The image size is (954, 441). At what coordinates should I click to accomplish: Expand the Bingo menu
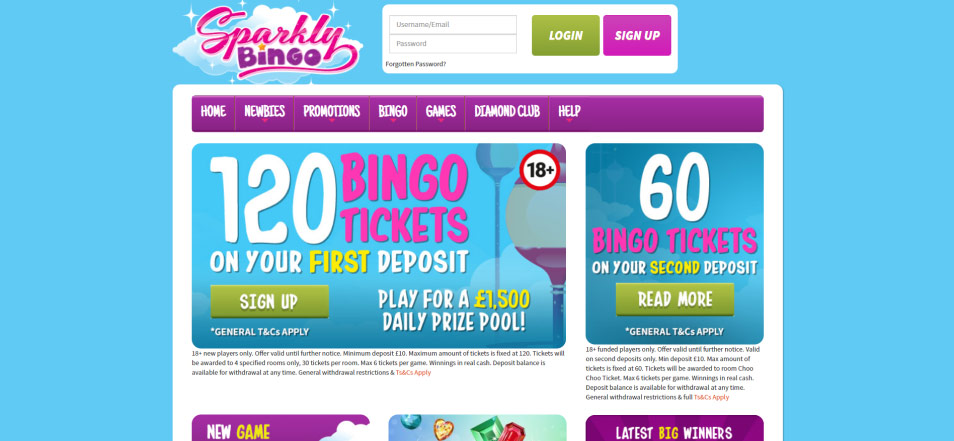(x=392, y=113)
